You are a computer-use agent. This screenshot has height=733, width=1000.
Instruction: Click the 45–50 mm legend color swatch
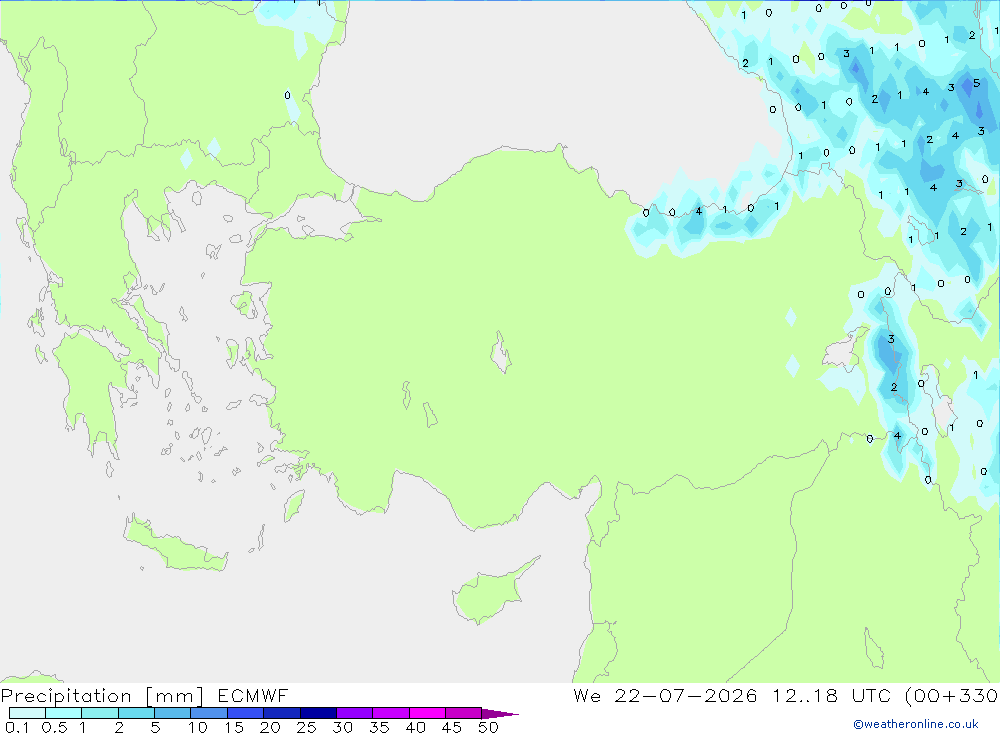coord(463,713)
